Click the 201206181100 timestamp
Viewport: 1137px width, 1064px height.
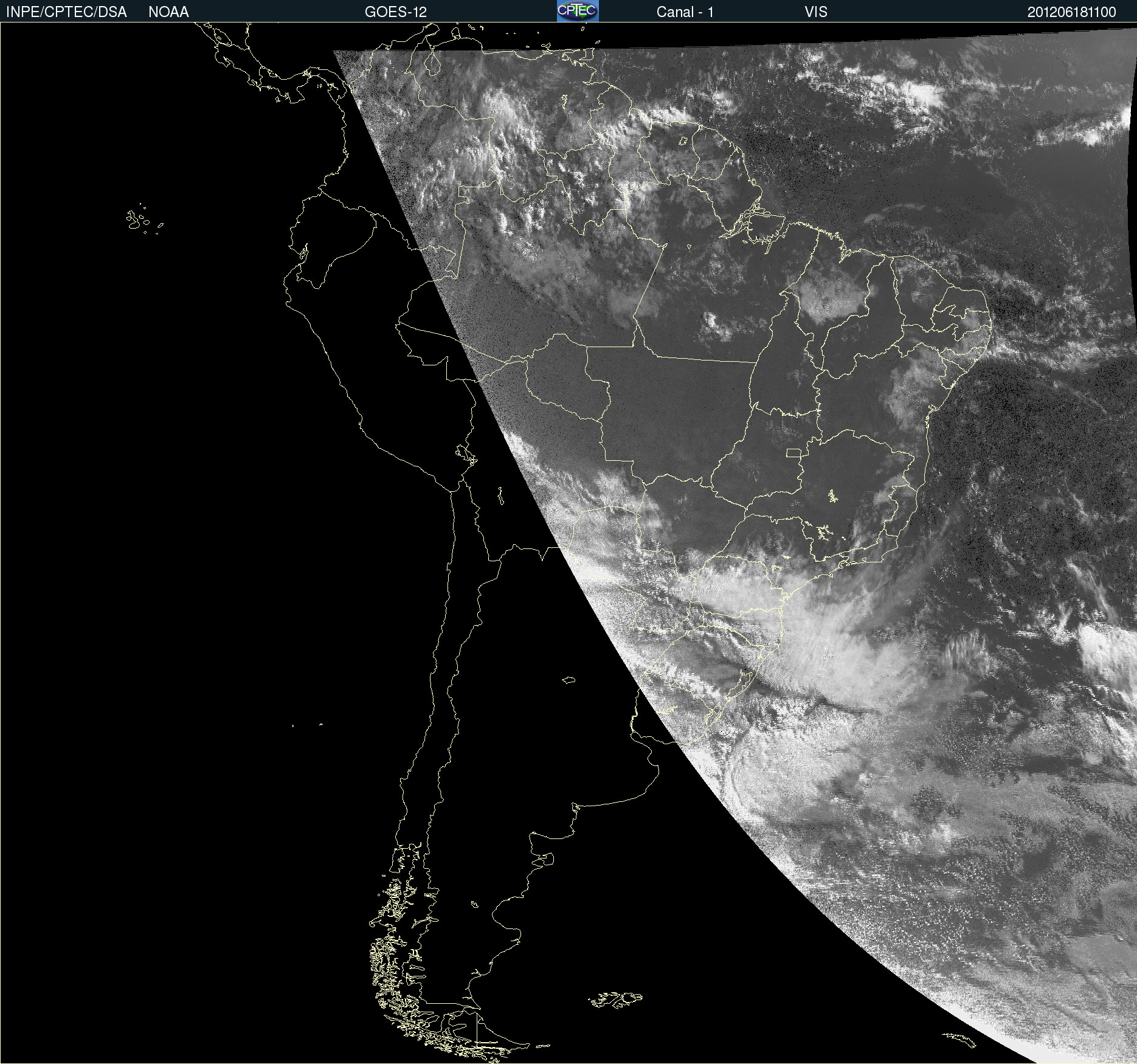(1072, 12)
